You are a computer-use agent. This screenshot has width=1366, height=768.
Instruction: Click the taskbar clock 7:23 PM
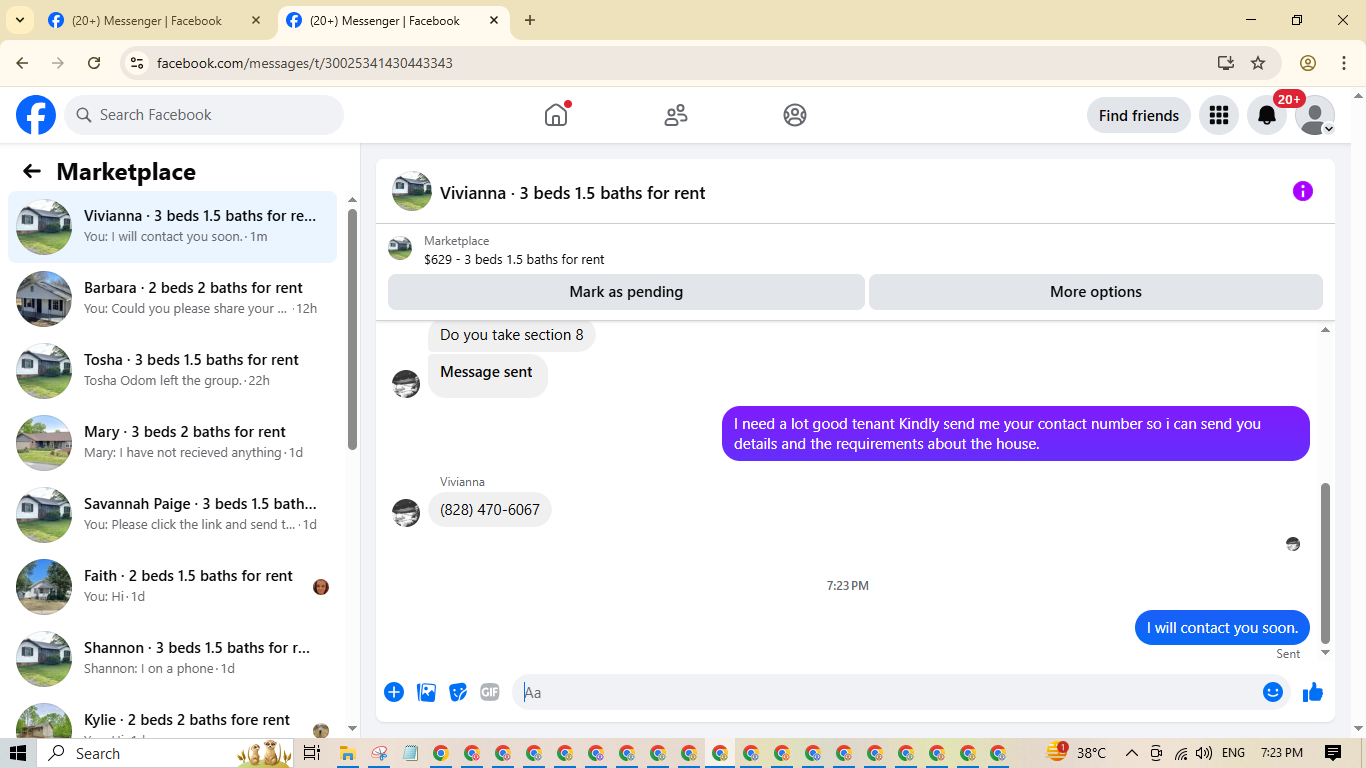[x=1282, y=753]
